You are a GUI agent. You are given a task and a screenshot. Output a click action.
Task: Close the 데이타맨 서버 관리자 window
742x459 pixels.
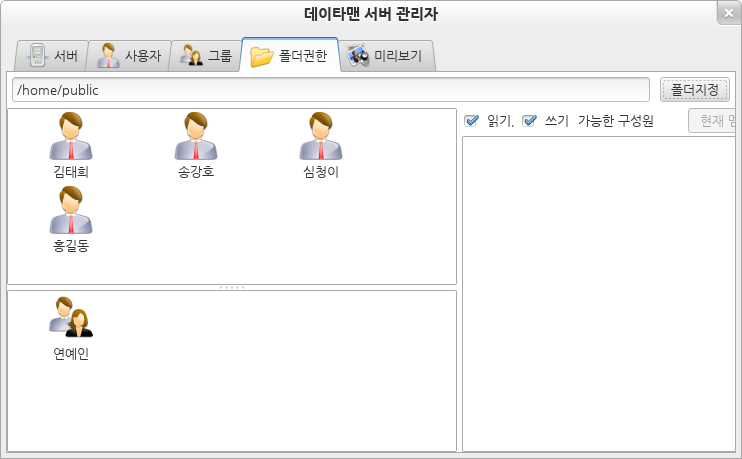coord(728,13)
